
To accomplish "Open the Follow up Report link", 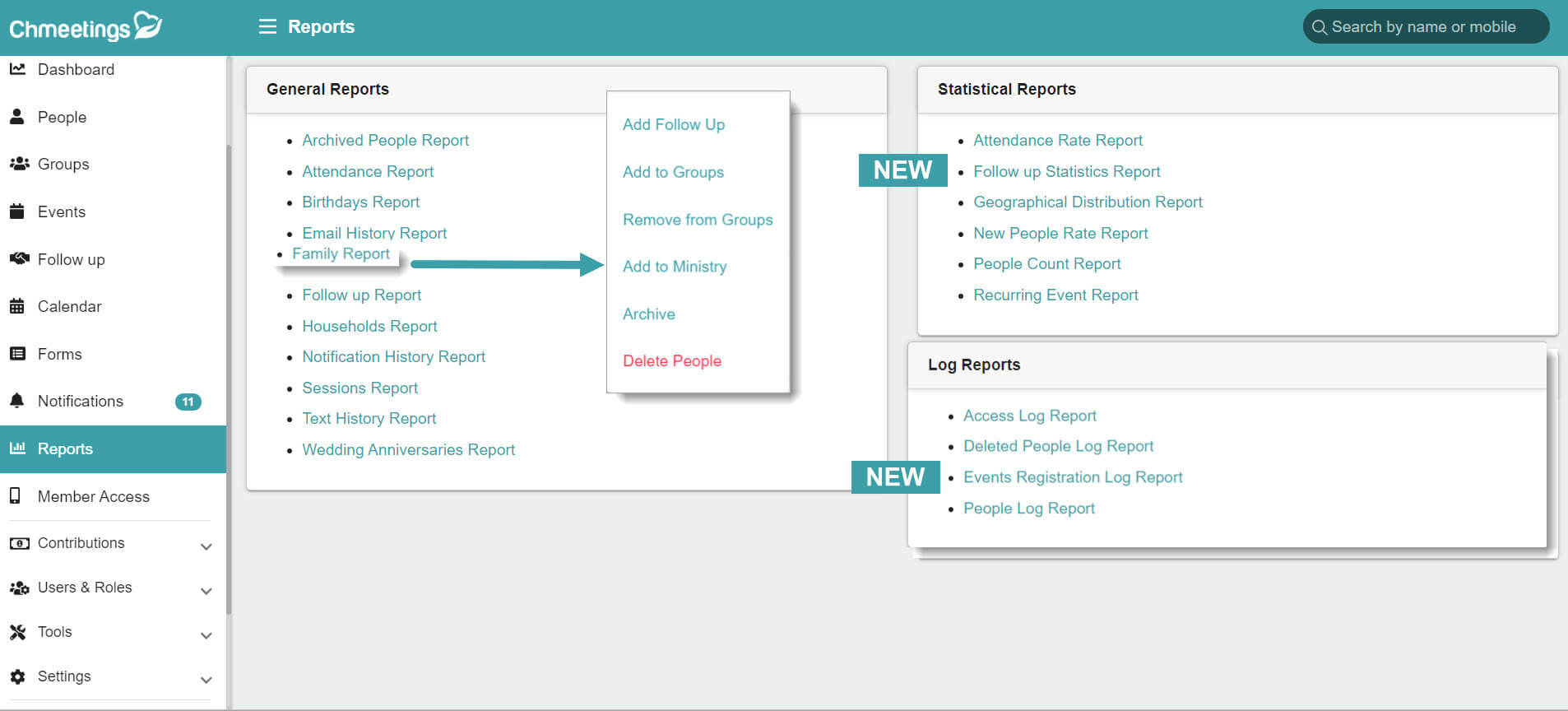I will pyautogui.click(x=361, y=295).
